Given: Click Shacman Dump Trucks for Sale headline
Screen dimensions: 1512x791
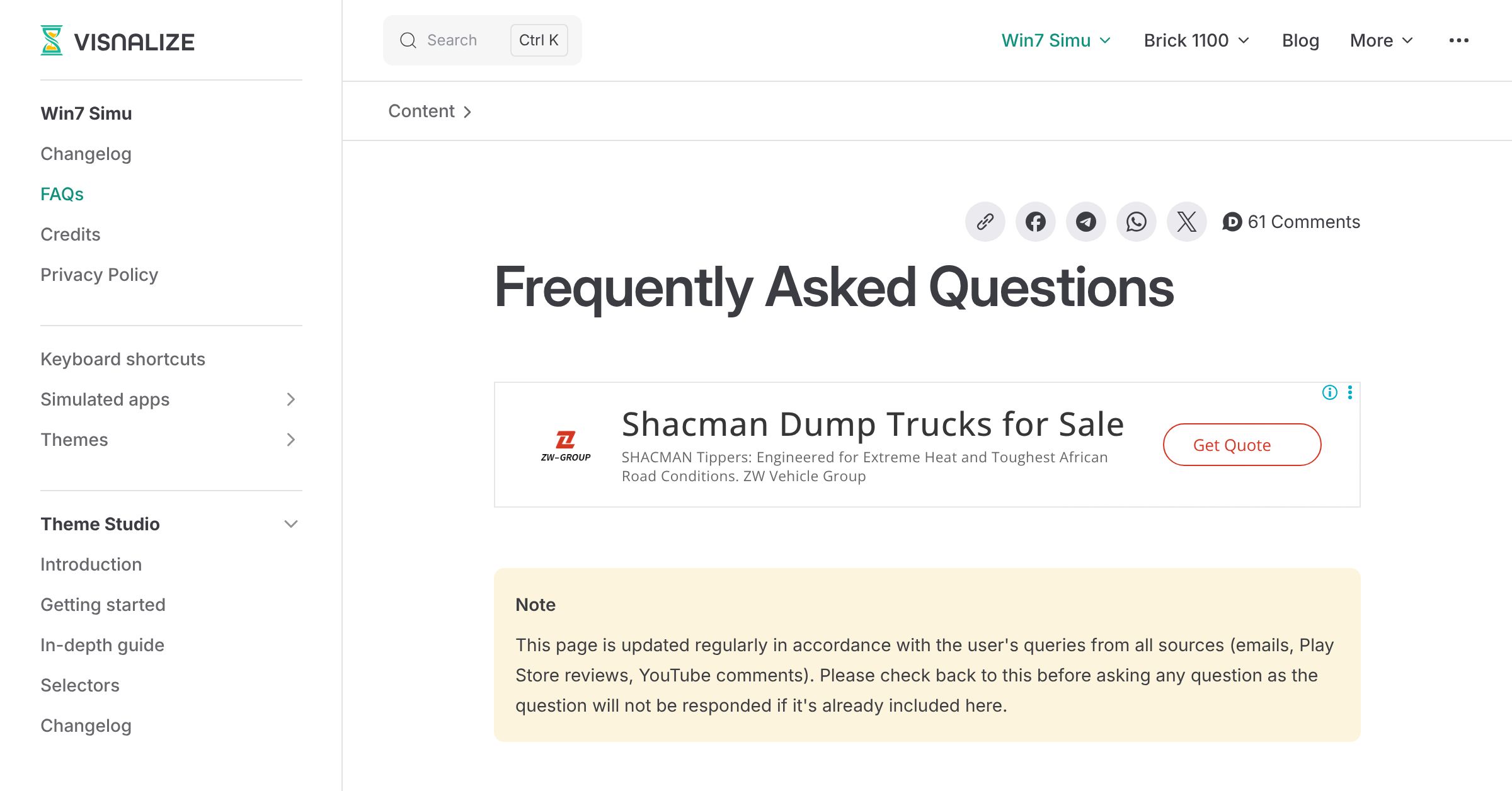Looking at the screenshot, I should click(873, 424).
